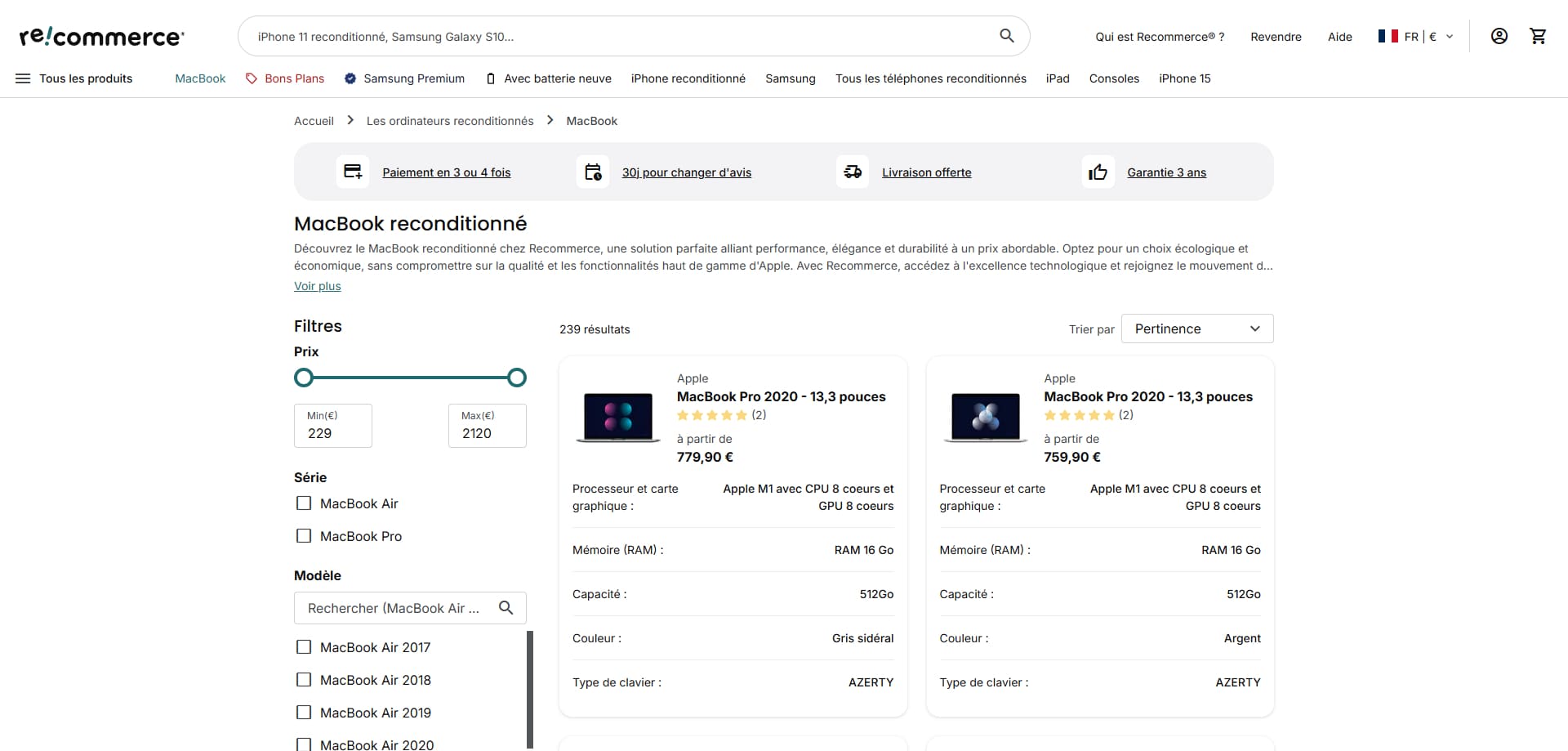This screenshot has width=1568, height=751.
Task: Open the Trier par Pertinence dropdown
Action: [1197, 329]
